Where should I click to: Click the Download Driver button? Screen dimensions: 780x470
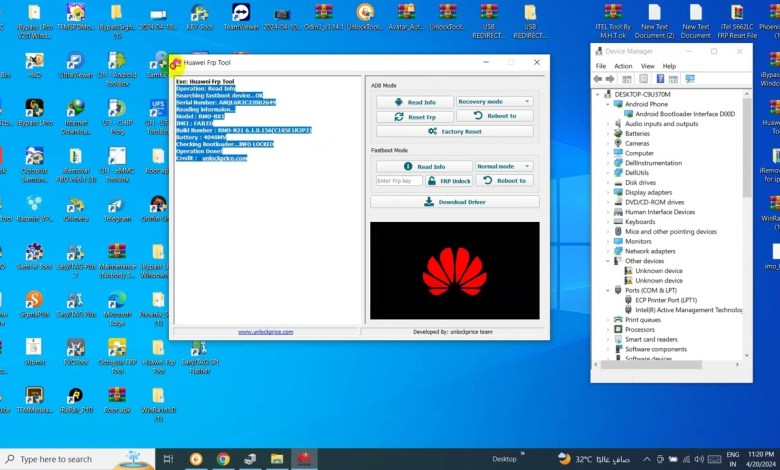[x=454, y=201]
